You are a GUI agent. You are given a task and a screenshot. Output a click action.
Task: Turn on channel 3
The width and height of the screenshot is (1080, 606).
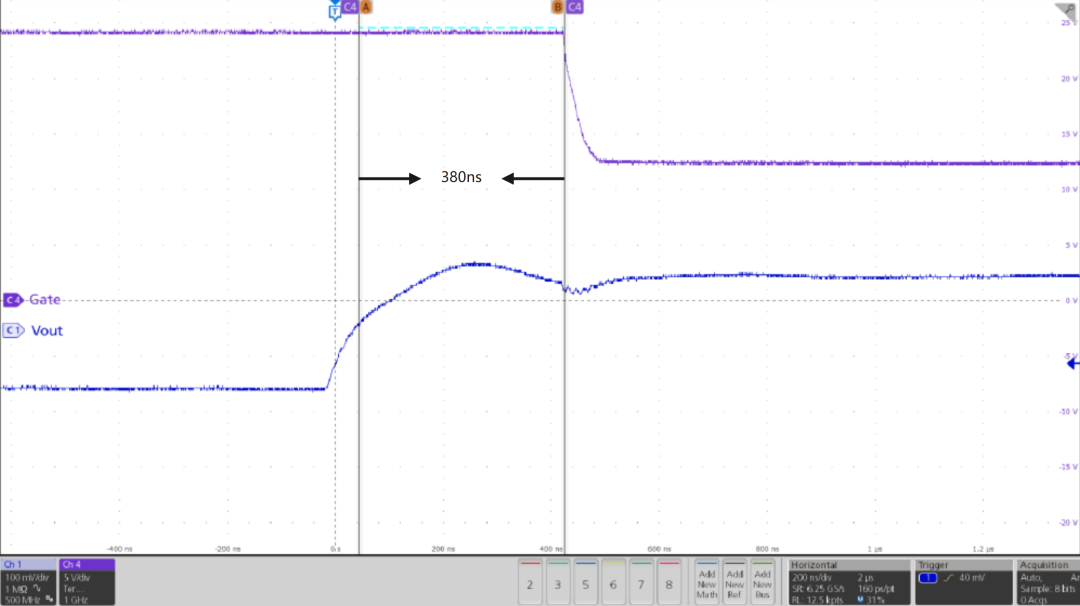point(558,582)
